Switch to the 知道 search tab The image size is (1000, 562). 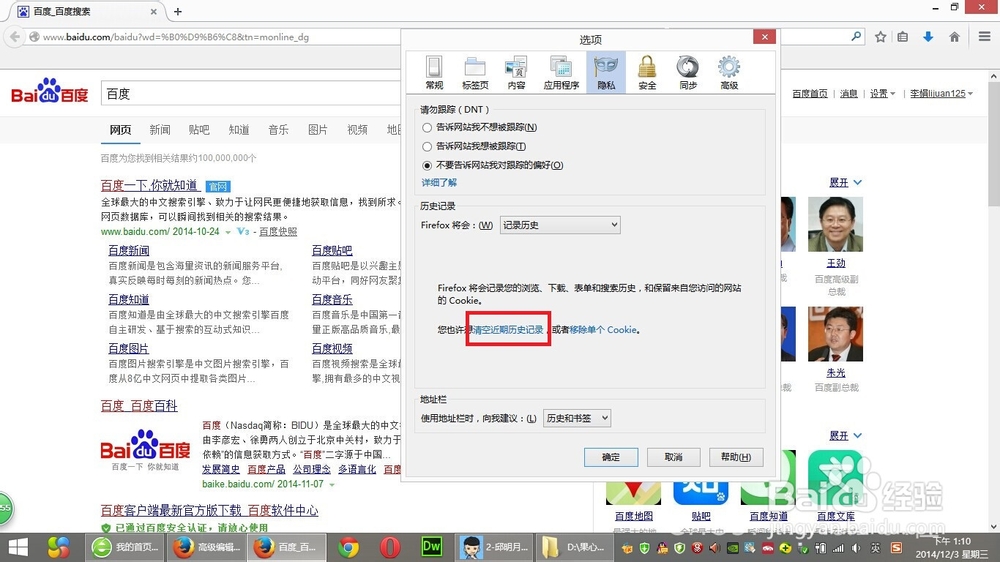click(239, 130)
